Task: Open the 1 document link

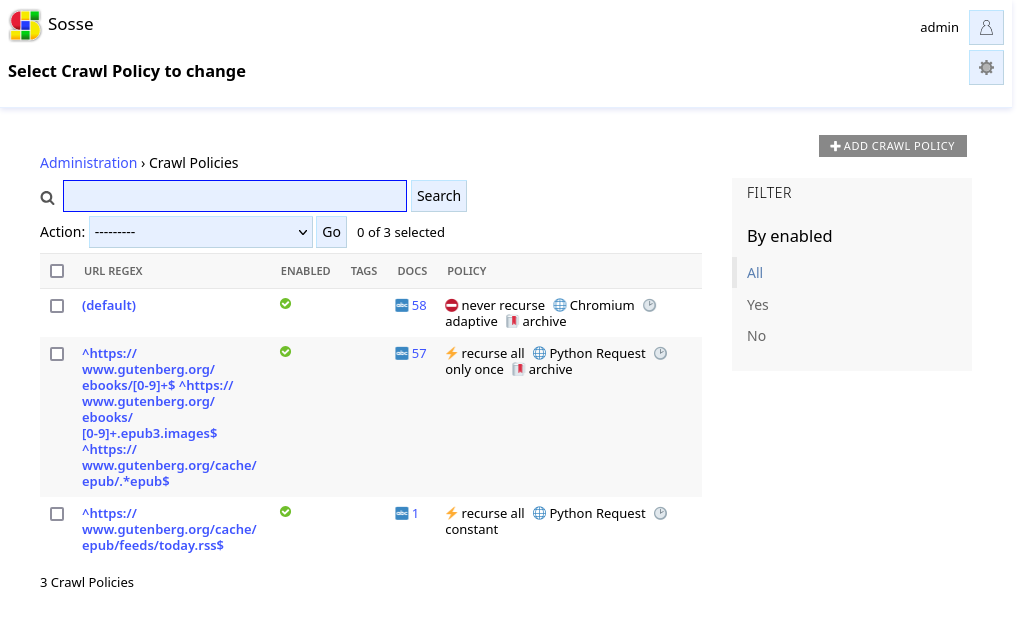Action: (415, 514)
